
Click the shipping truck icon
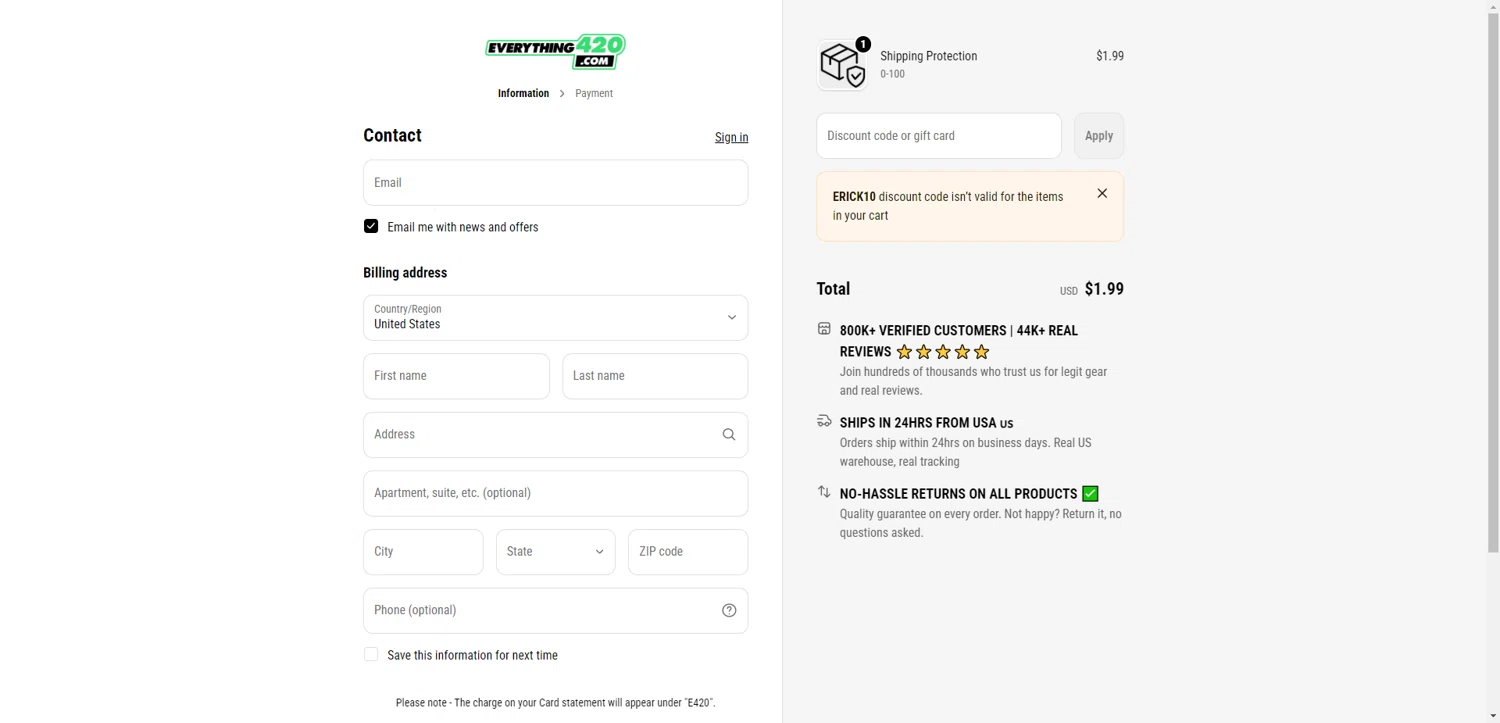pyautogui.click(x=824, y=421)
